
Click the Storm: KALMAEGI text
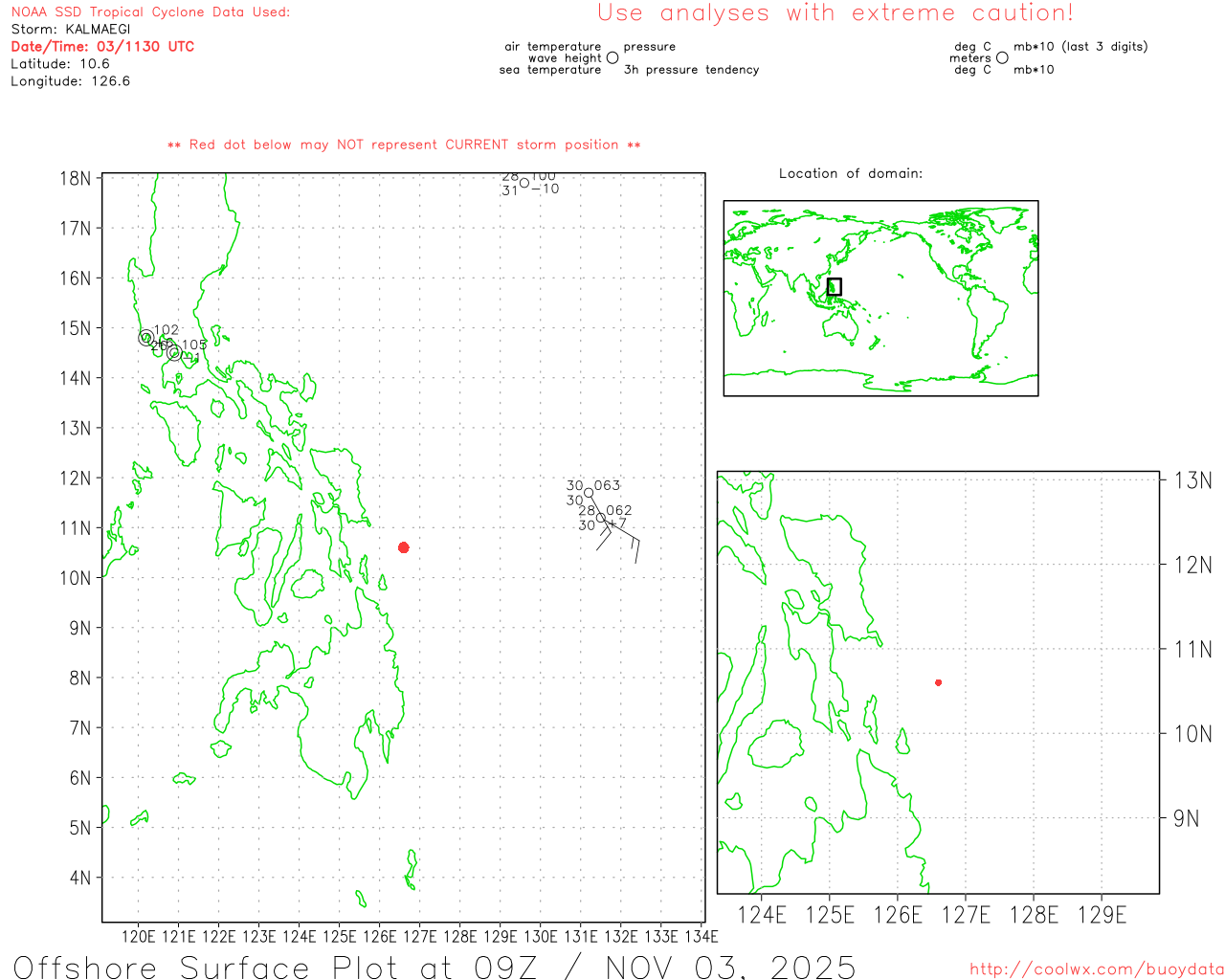tap(71, 30)
